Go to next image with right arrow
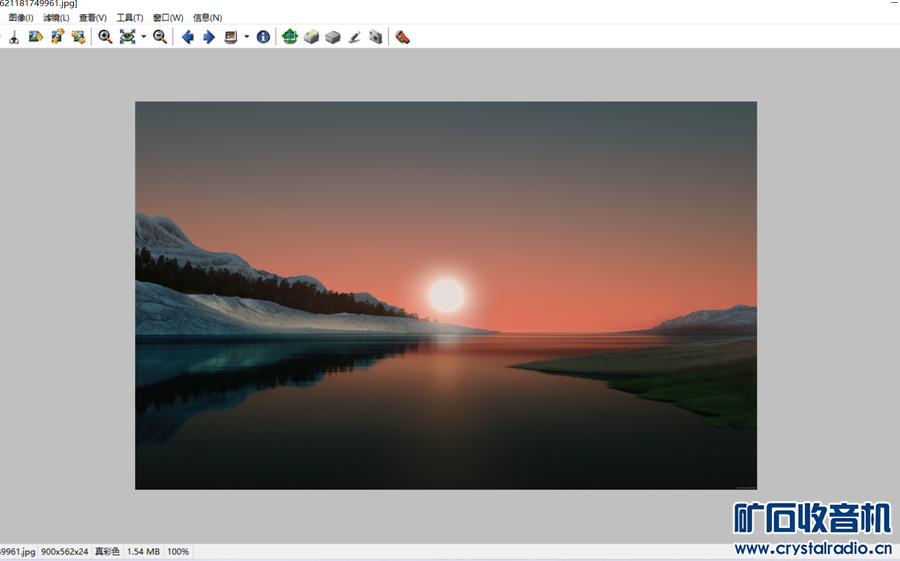Image resolution: width=900 pixels, height=561 pixels. point(209,37)
